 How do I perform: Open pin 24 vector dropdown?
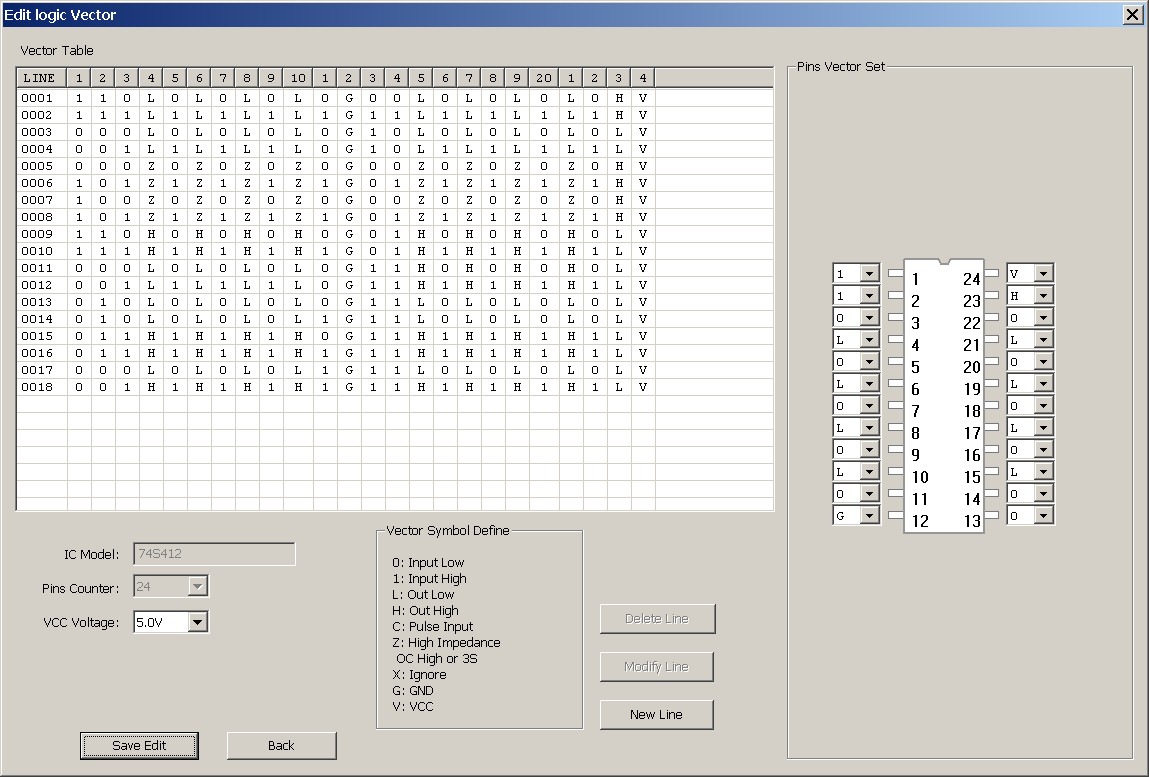[1043, 274]
